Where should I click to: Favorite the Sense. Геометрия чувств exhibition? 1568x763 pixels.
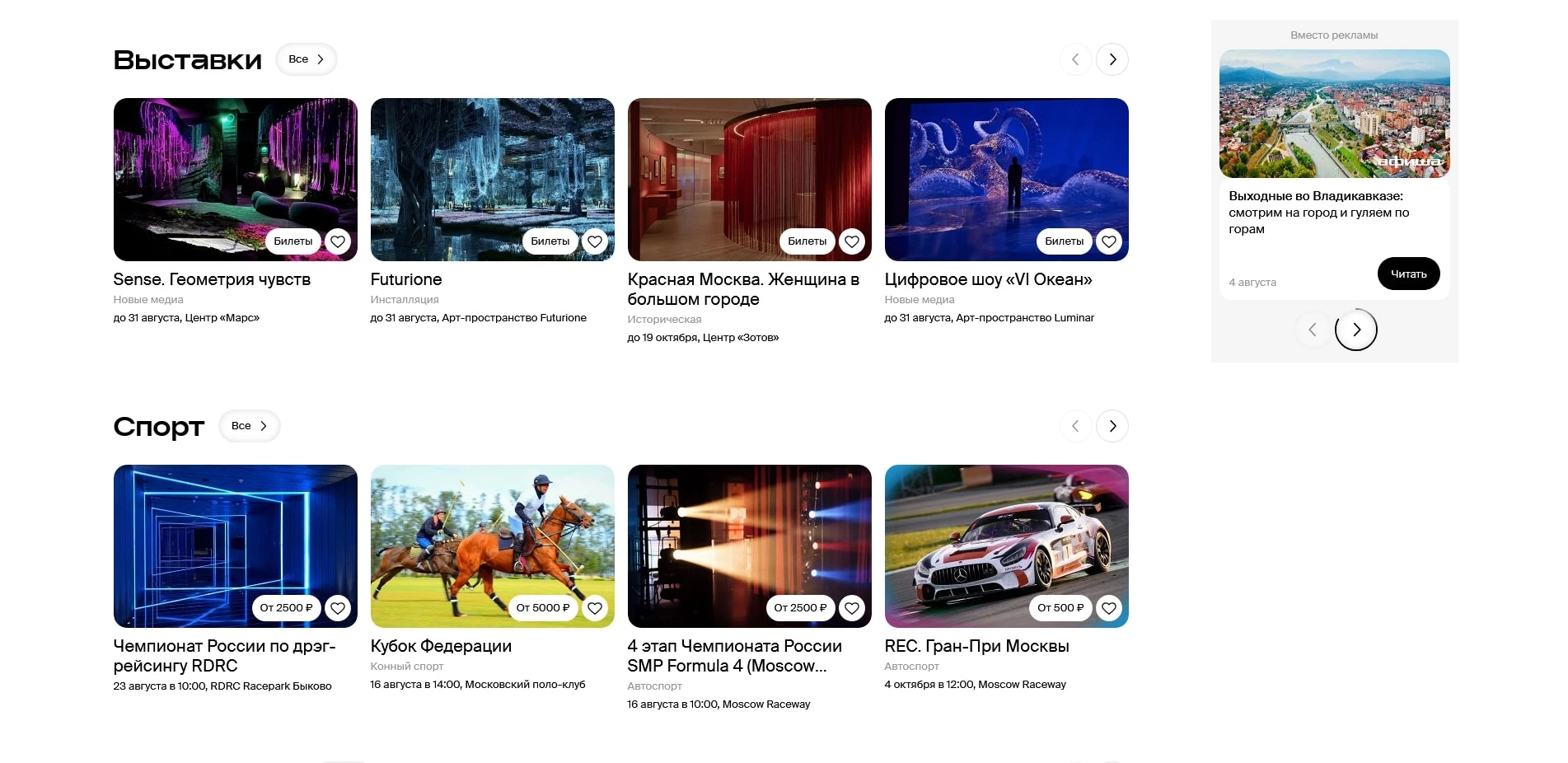[338, 241]
